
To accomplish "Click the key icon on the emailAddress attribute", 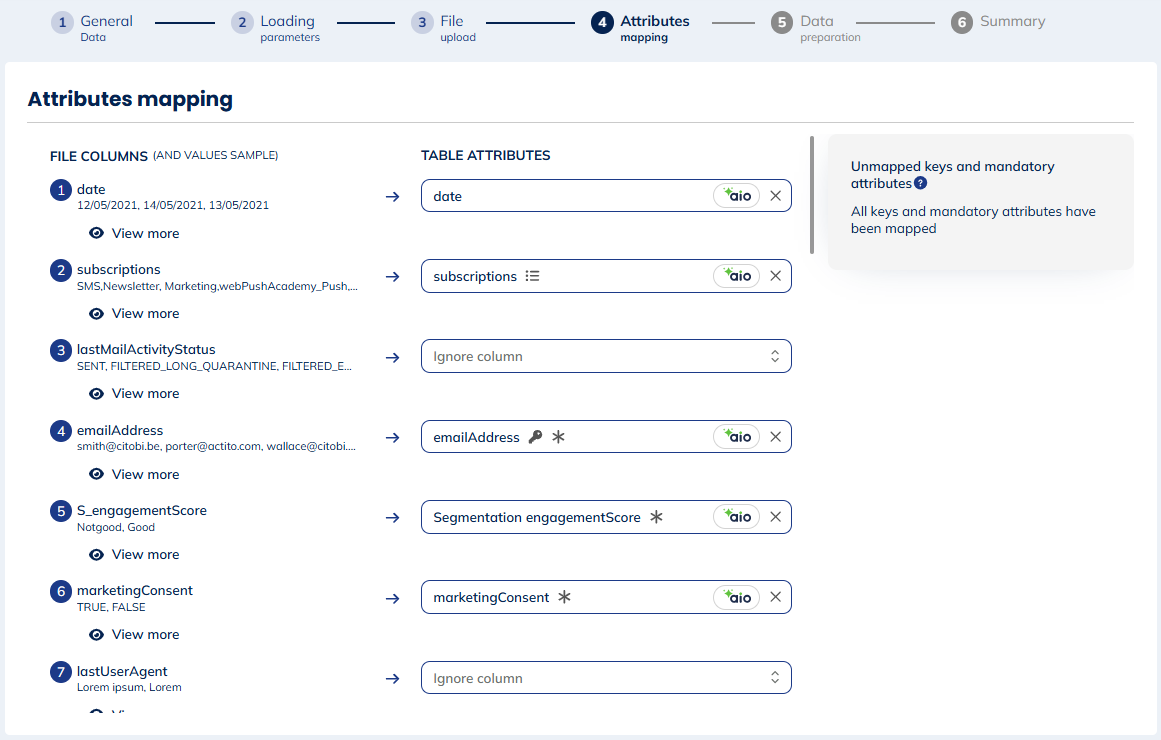I will [x=537, y=436].
